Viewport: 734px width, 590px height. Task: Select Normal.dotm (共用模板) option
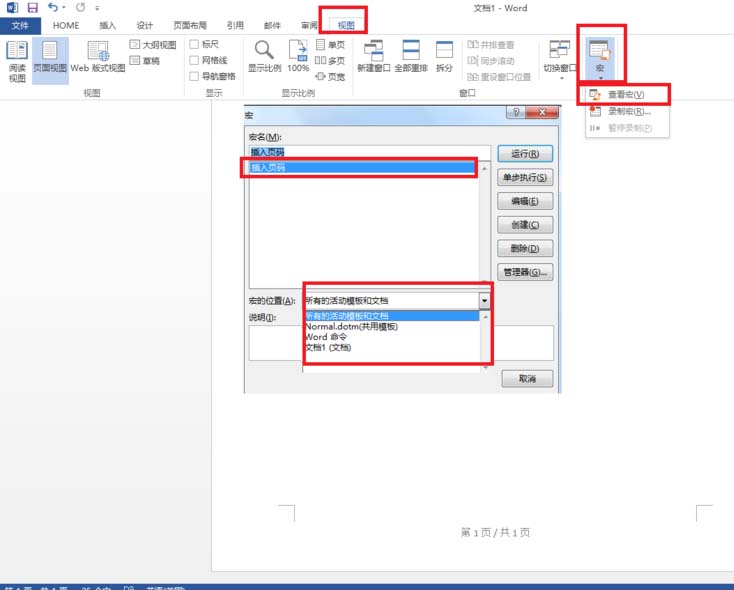pyautogui.click(x=392, y=326)
